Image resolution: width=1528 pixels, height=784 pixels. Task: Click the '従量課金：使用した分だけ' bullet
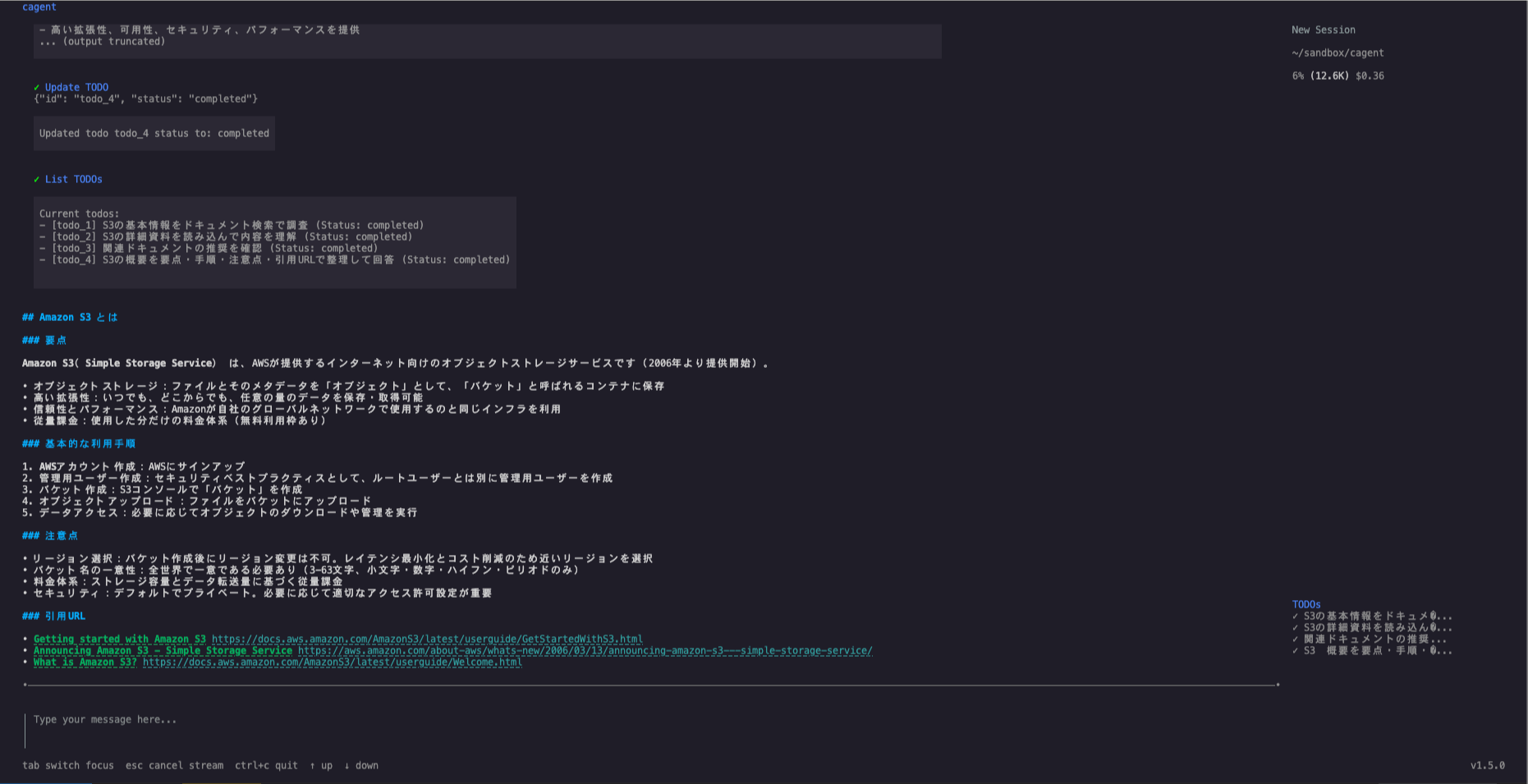tap(174, 420)
